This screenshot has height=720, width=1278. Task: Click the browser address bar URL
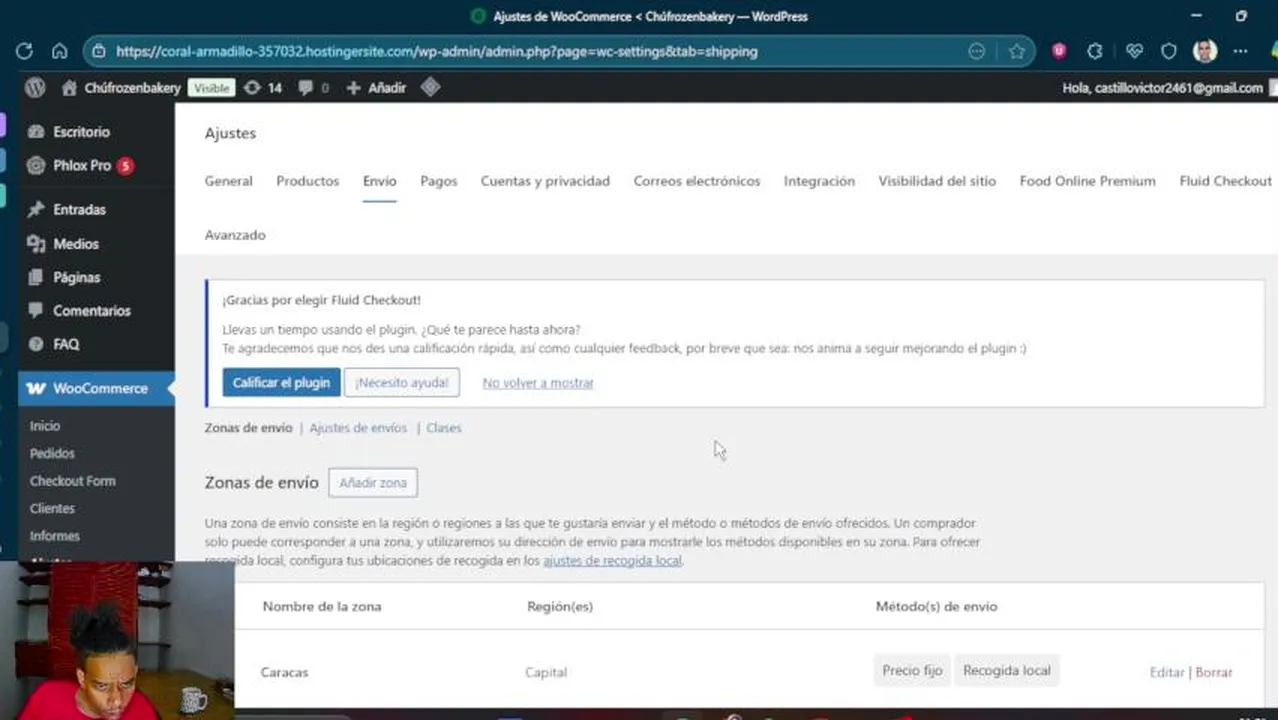(436, 51)
